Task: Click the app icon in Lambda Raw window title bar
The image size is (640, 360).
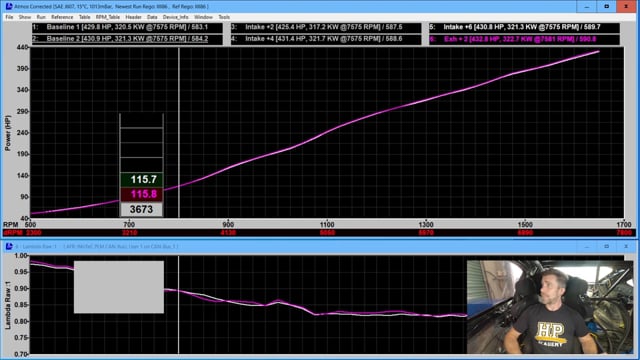Action: (x=9, y=247)
